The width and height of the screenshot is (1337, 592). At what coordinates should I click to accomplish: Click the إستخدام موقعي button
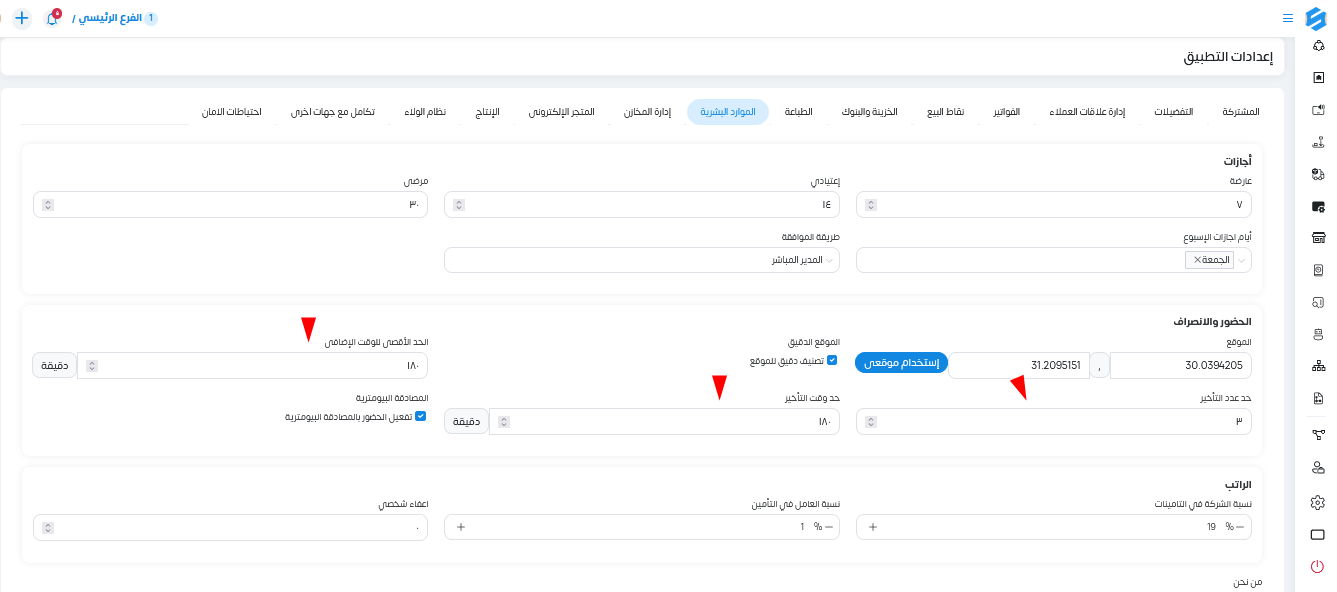pos(901,362)
